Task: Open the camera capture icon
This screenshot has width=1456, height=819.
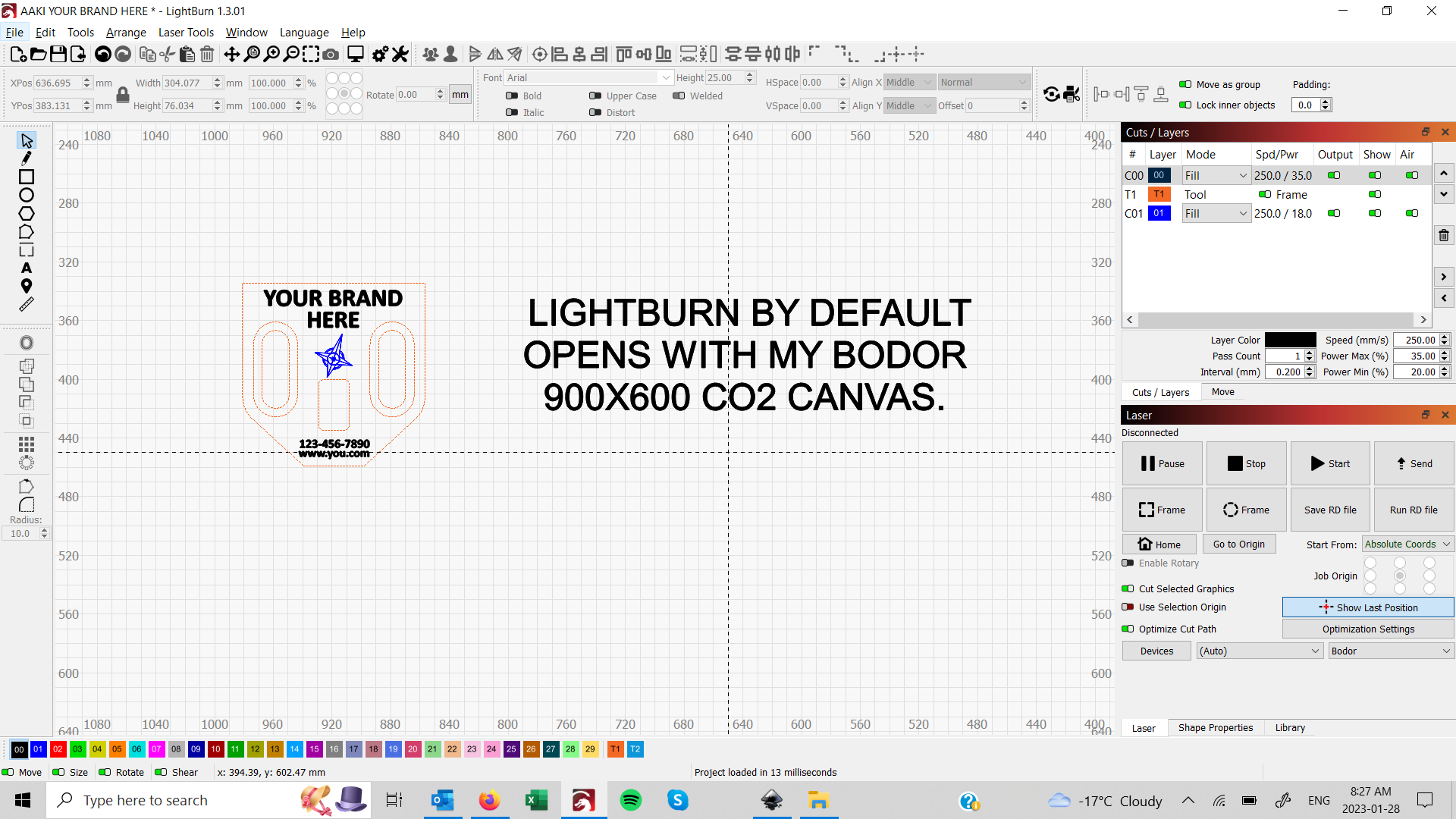Action: (x=331, y=54)
